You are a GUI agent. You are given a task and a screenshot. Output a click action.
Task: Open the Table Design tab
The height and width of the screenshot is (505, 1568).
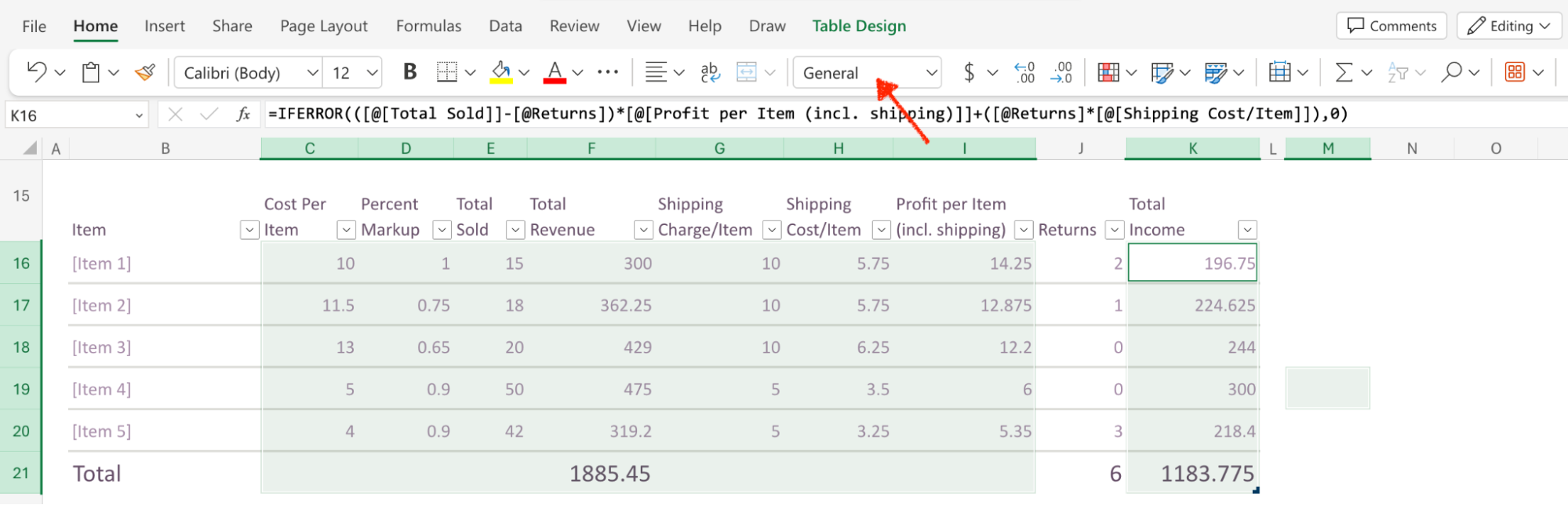(x=859, y=26)
